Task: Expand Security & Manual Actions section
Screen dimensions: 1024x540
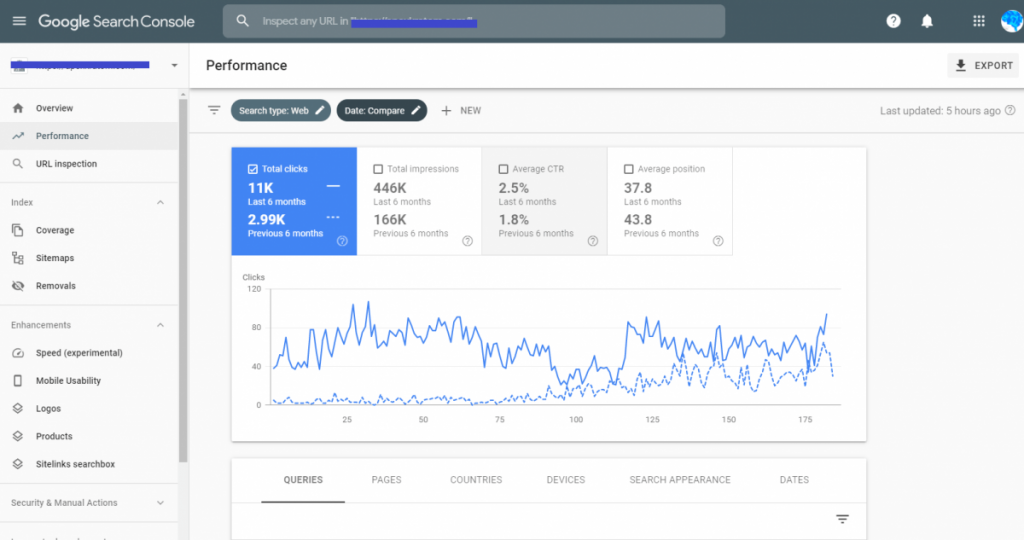Action: click(160, 503)
